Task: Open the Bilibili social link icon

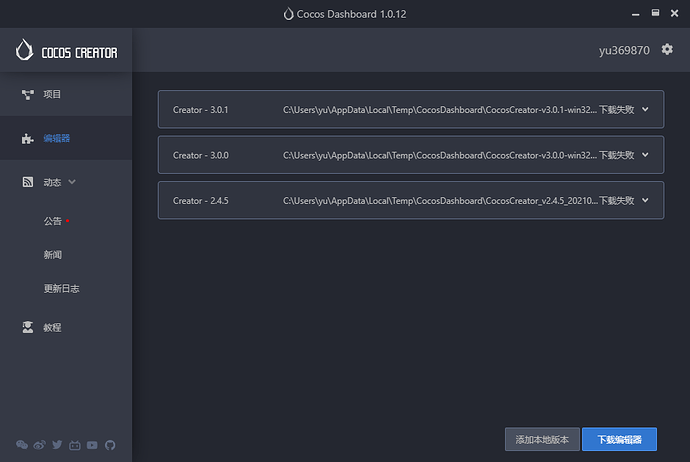Action: pyautogui.click(x=75, y=445)
